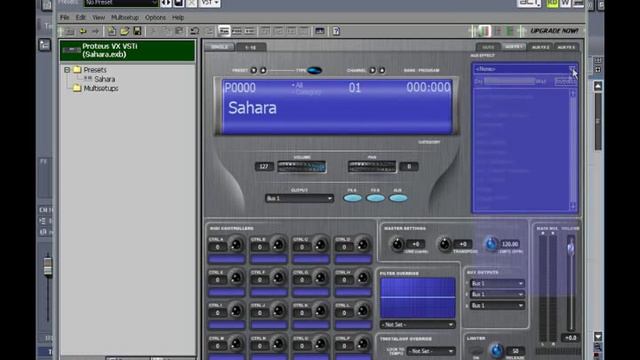Screen dimensions: 640x360
Task: Click the Help question mark toolbar icon
Action: [x=336, y=31]
